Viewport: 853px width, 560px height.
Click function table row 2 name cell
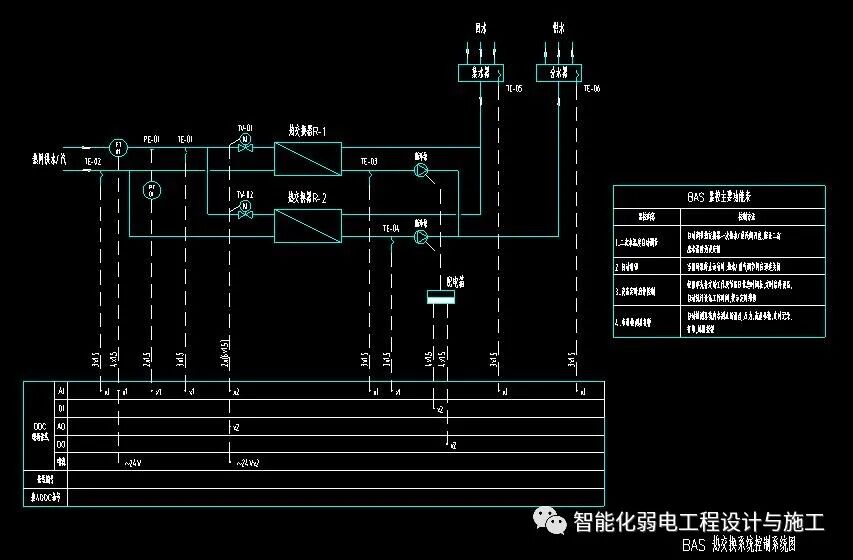(647, 267)
